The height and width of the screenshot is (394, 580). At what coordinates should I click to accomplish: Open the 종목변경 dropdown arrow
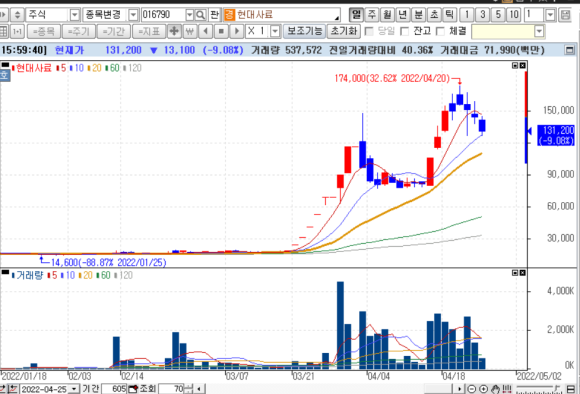coord(133,15)
